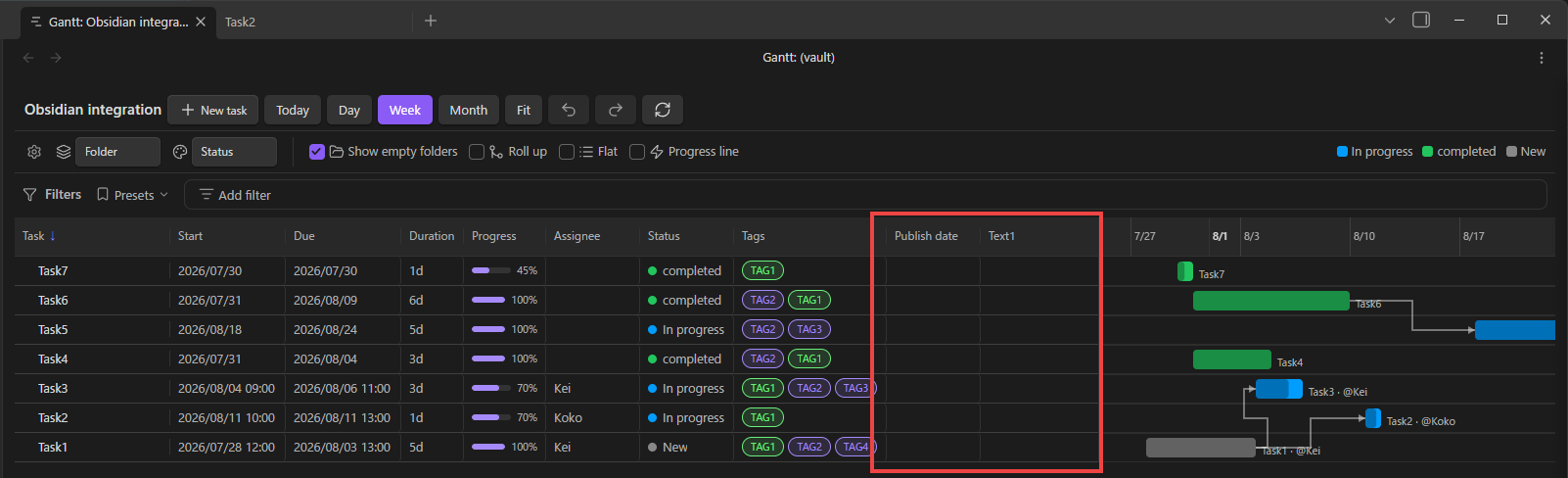
Task: Select the Gantt: Obsidian integration tab
Action: pos(117,22)
